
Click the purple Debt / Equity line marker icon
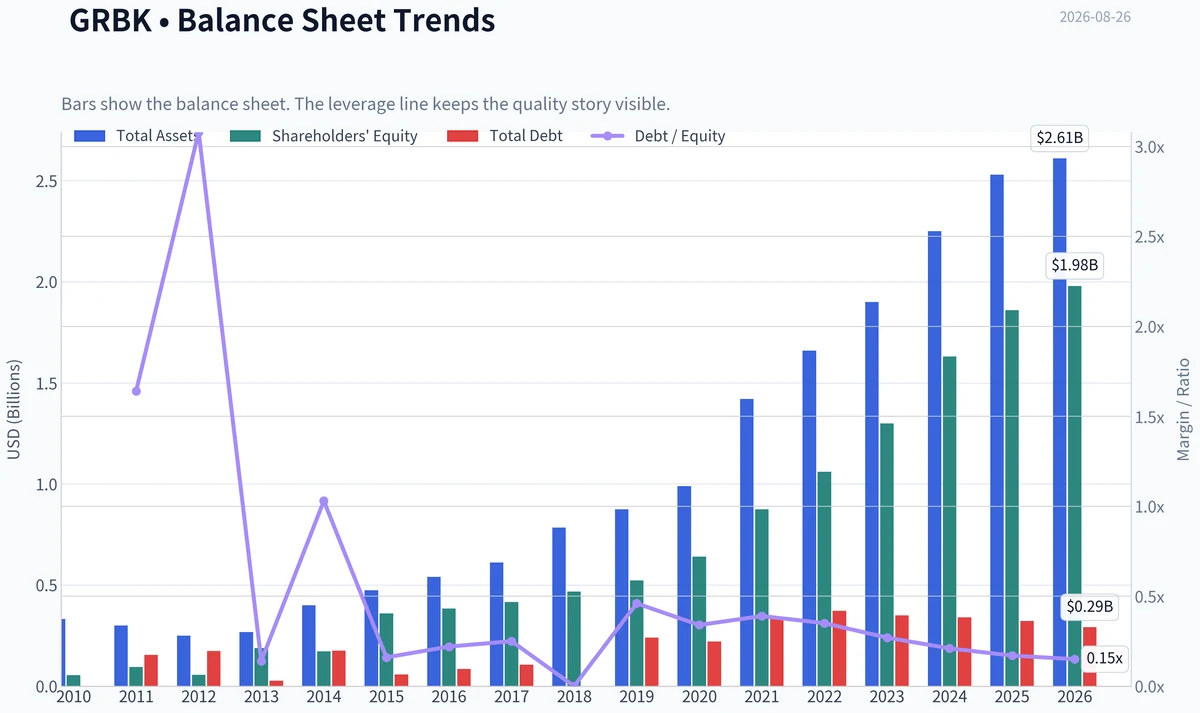(x=608, y=136)
